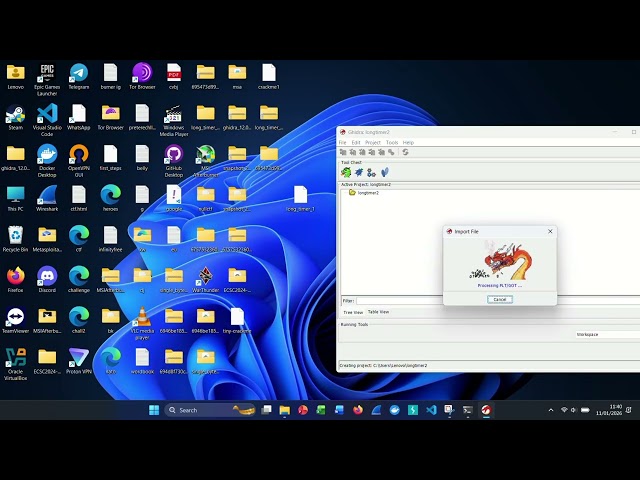640x480 pixels.
Task: Open the Telegram desktop shortcut
Action: pos(79,76)
